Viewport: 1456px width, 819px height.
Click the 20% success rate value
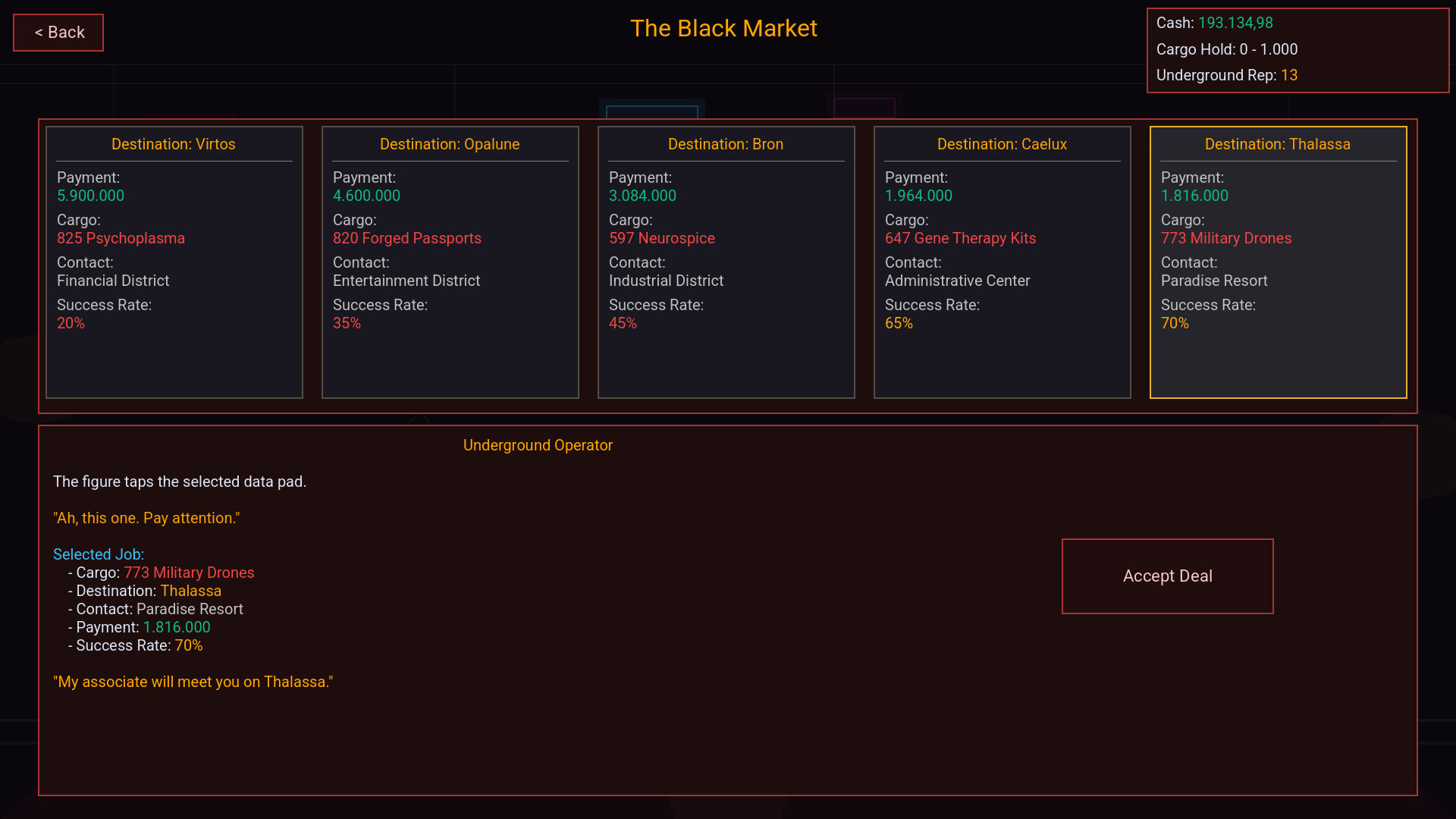pyautogui.click(x=71, y=323)
